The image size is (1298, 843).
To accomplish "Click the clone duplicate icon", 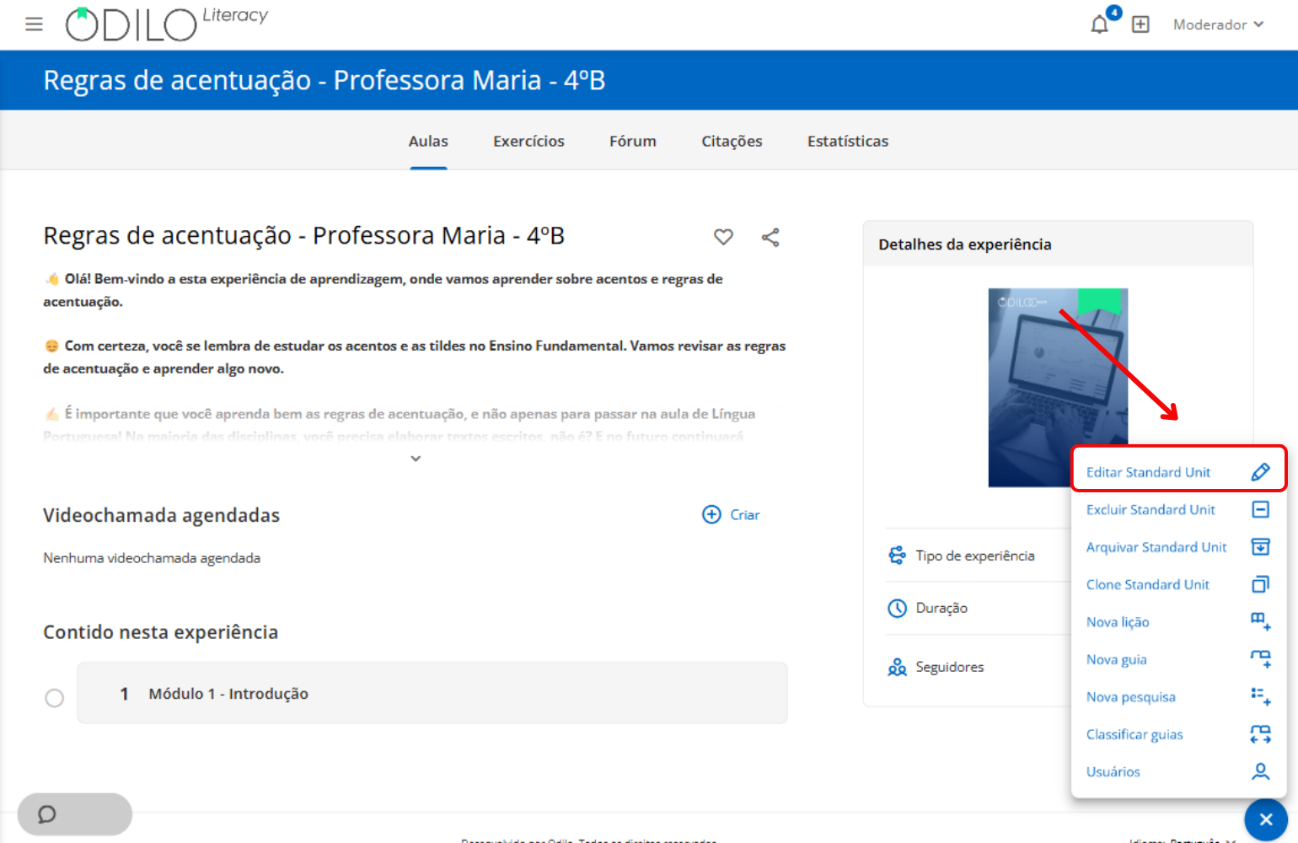I will [x=1261, y=585].
